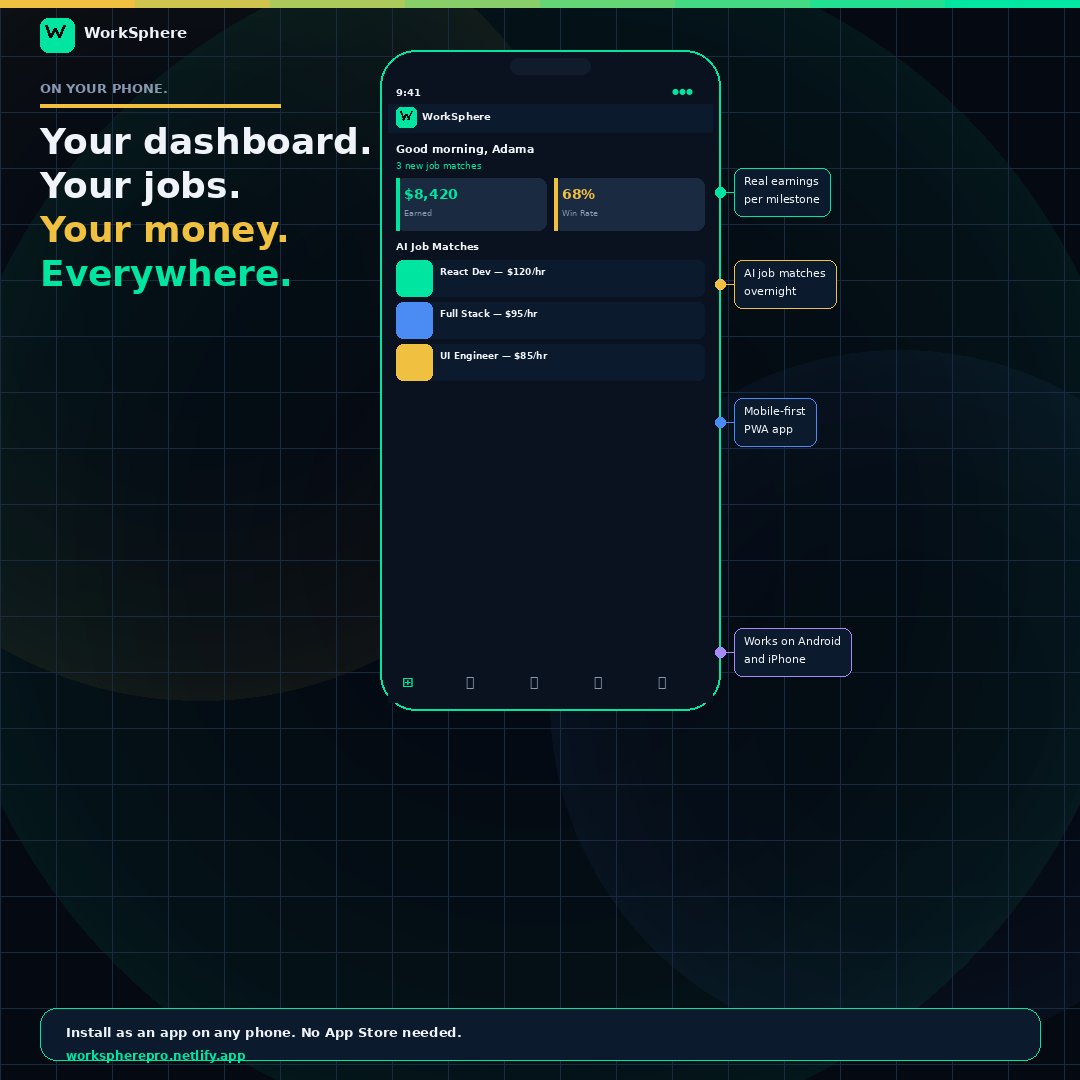Select the yellow UI Engineer square swatch

414,362
